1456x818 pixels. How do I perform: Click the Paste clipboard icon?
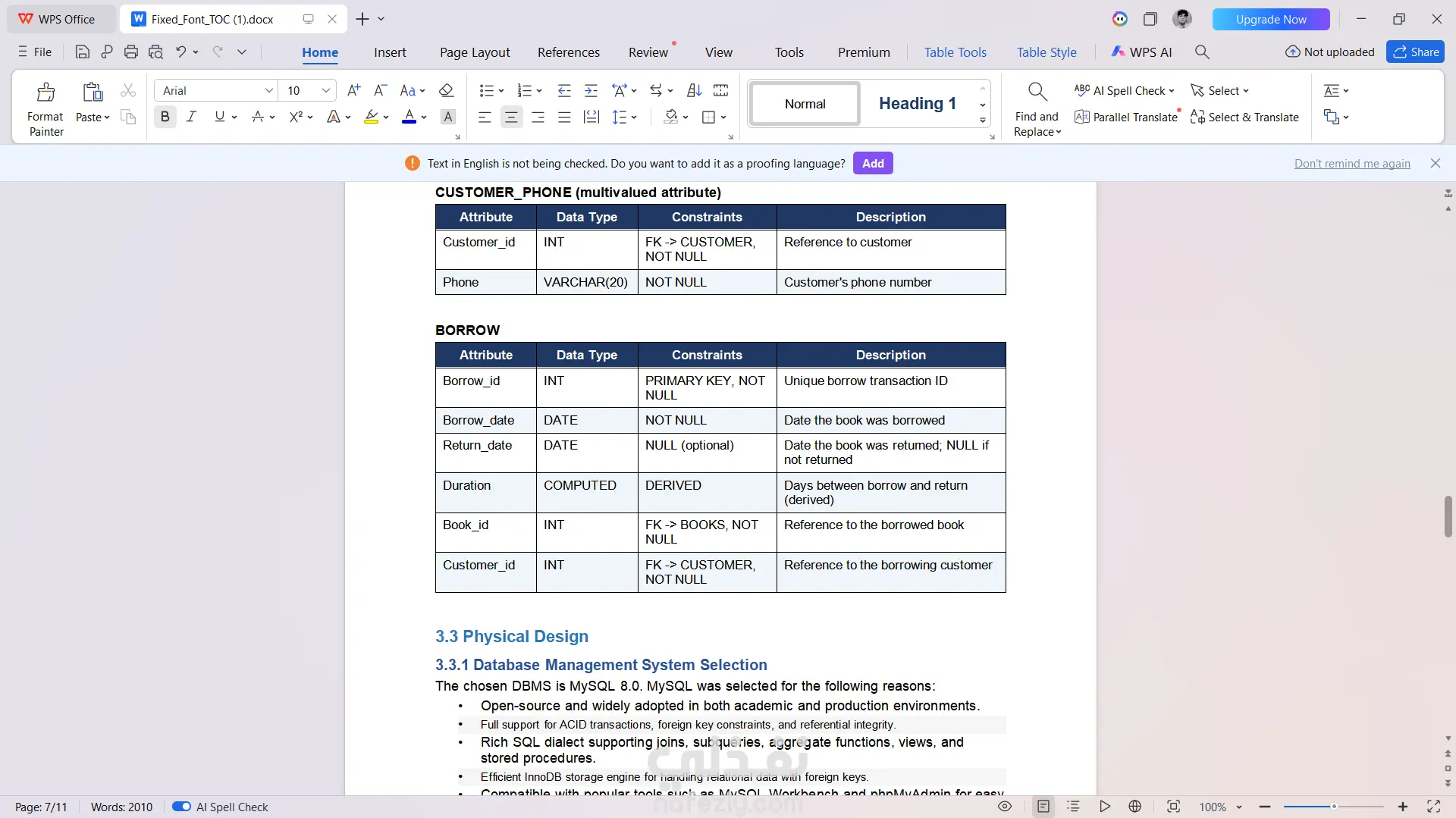coord(93,92)
